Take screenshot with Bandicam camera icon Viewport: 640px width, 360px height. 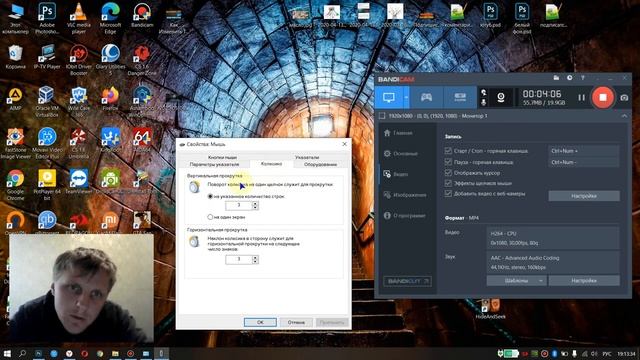(624, 98)
